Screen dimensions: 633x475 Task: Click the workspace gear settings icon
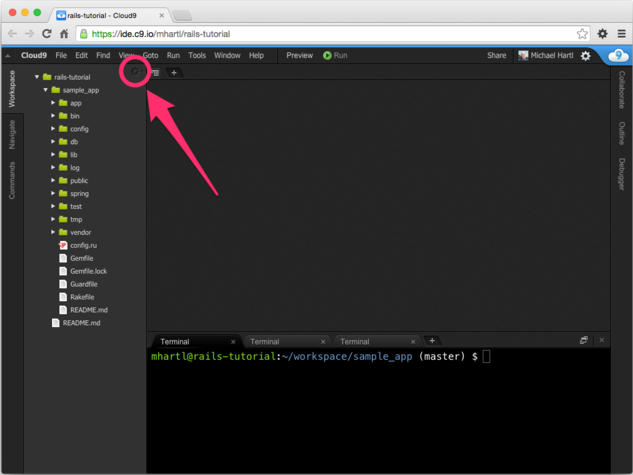tap(135, 72)
